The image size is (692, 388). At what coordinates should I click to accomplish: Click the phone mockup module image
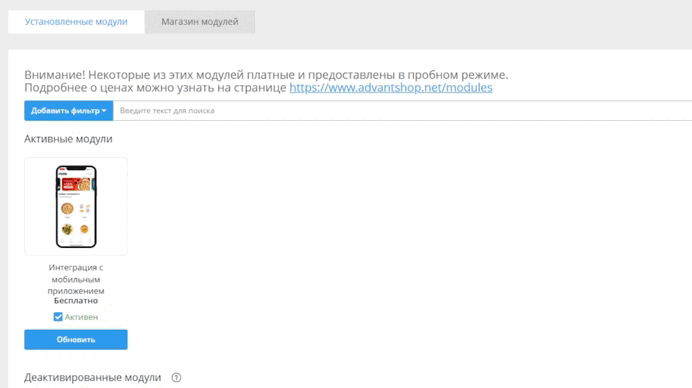point(76,207)
